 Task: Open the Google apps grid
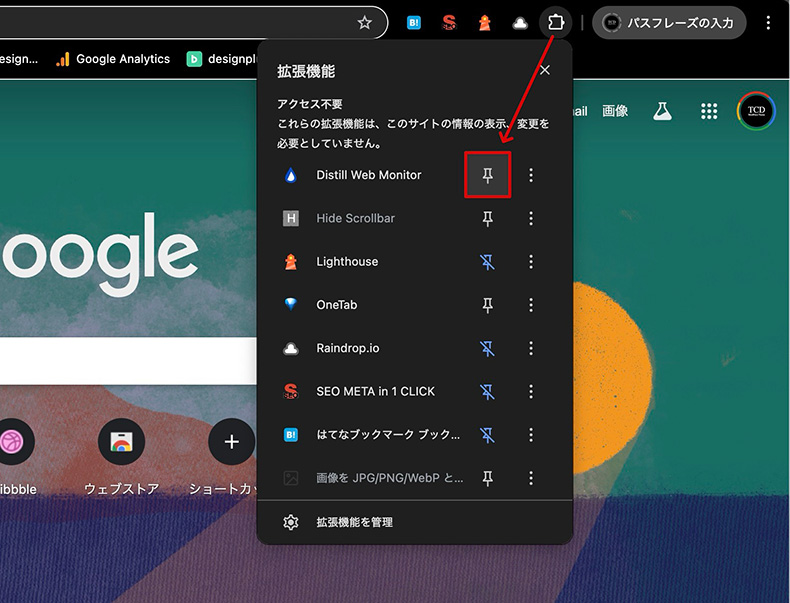[709, 111]
